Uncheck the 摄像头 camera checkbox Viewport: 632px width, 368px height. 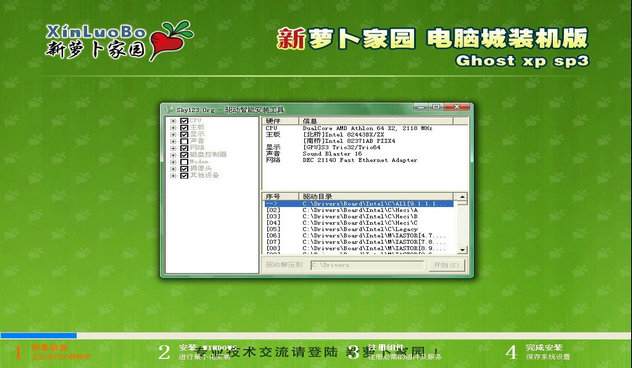point(184,168)
